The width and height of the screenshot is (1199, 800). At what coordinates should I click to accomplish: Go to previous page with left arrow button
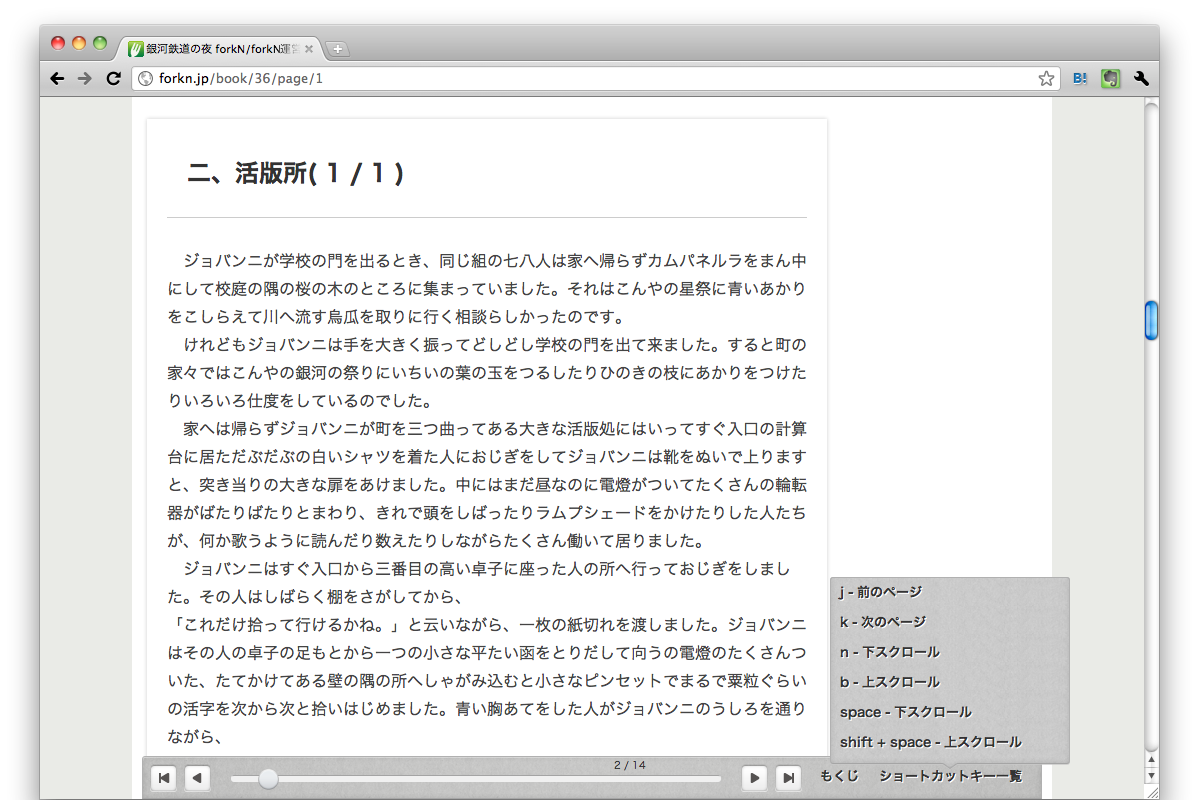(197, 778)
